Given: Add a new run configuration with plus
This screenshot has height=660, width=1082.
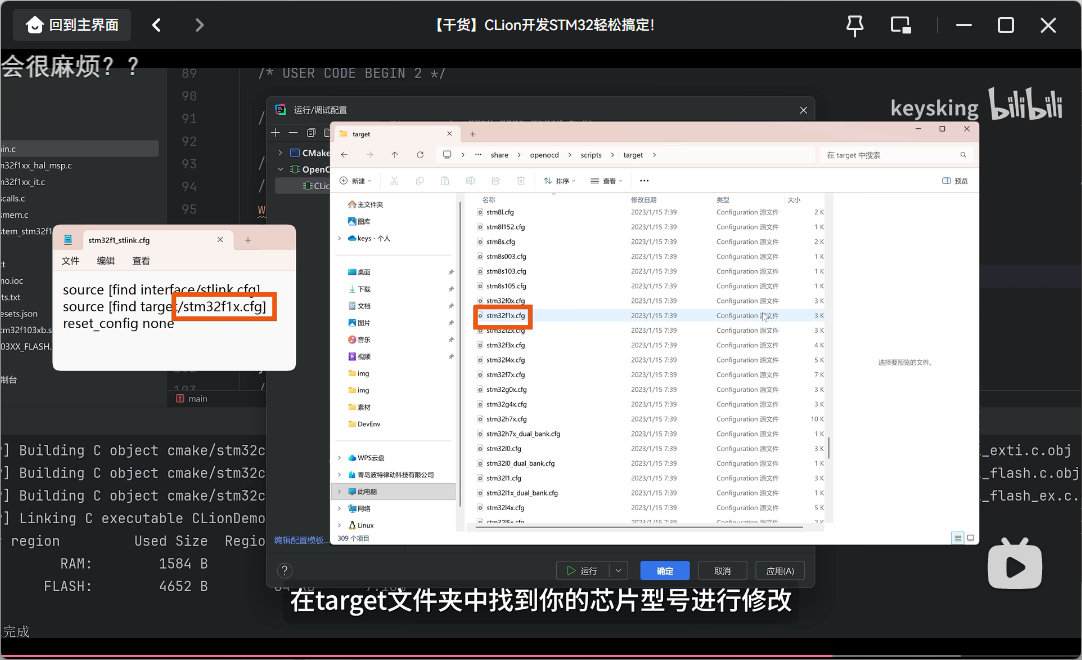Looking at the screenshot, I should coord(275,133).
